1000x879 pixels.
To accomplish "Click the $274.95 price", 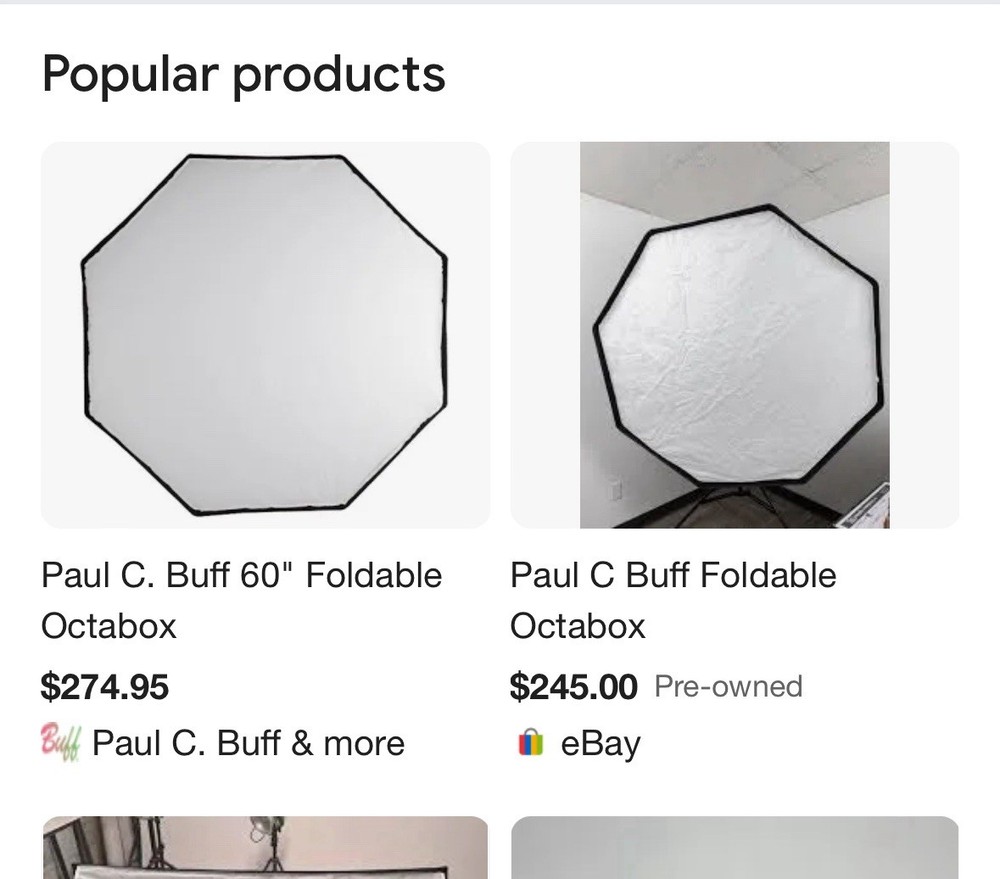I will pos(104,687).
